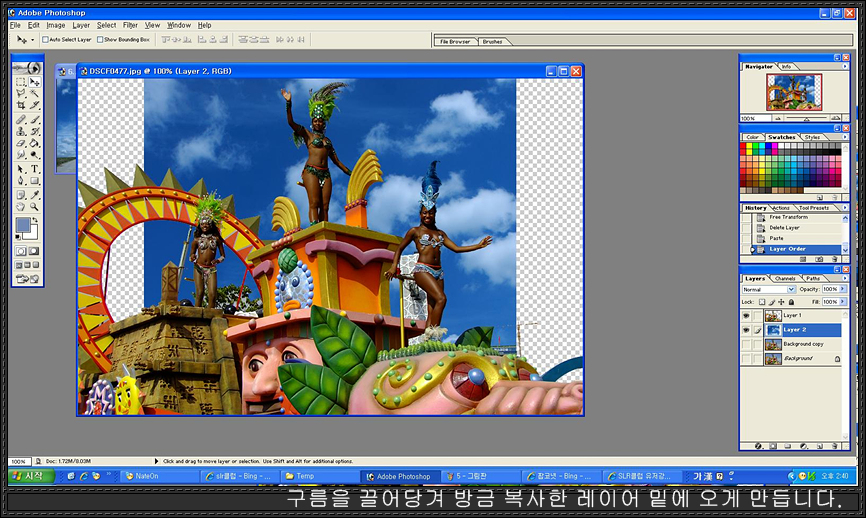Click the Delete Layer history state

pos(783,227)
